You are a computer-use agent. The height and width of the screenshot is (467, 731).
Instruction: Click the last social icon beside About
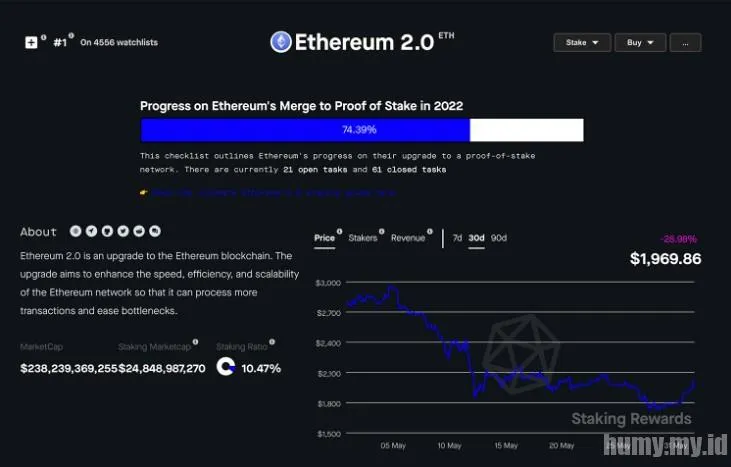tap(154, 232)
